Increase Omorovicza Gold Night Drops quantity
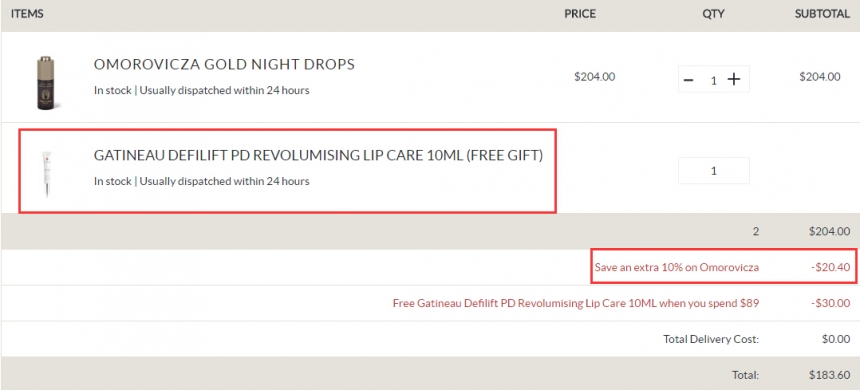 tap(734, 80)
